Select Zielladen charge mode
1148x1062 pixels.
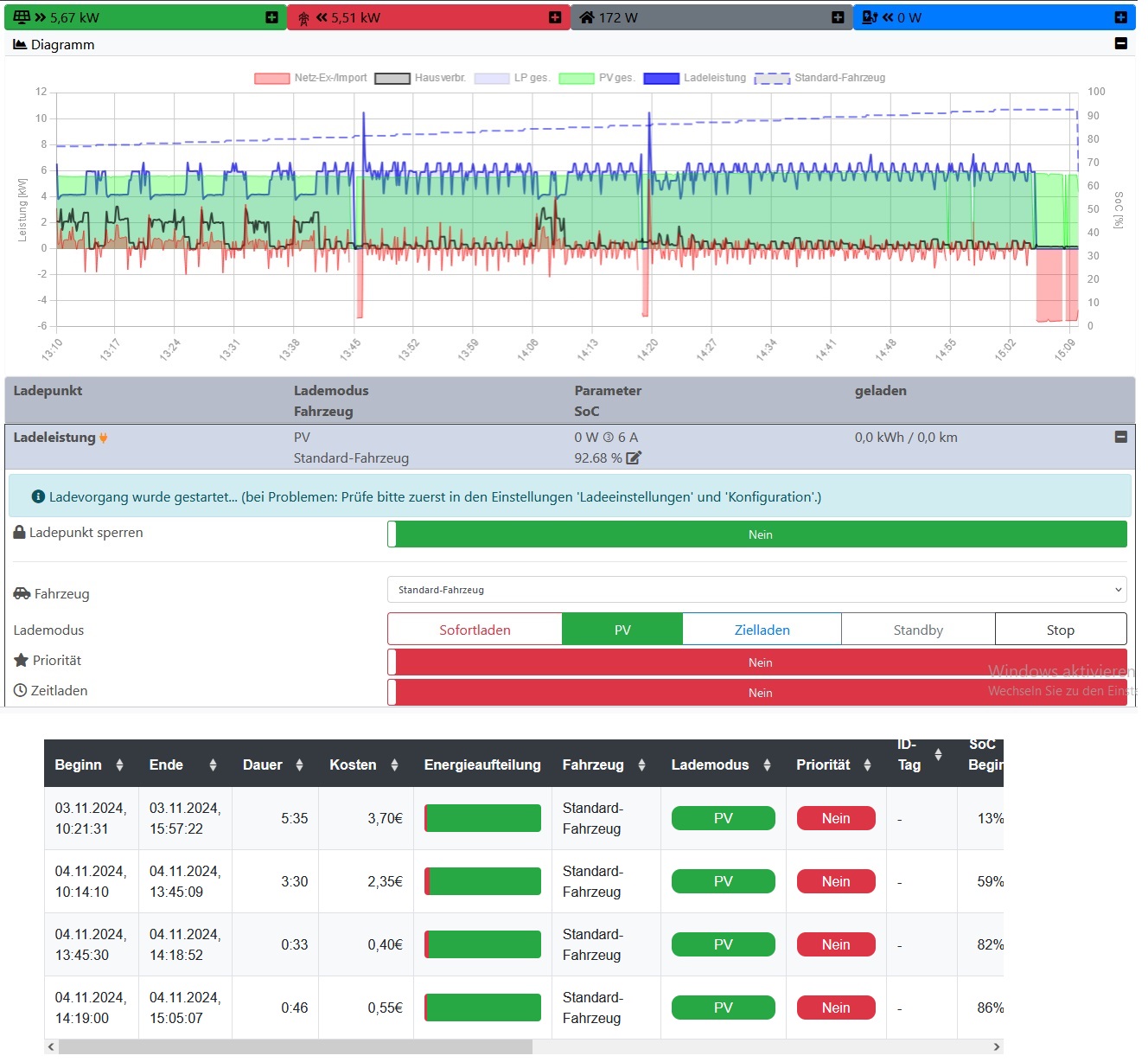(762, 630)
